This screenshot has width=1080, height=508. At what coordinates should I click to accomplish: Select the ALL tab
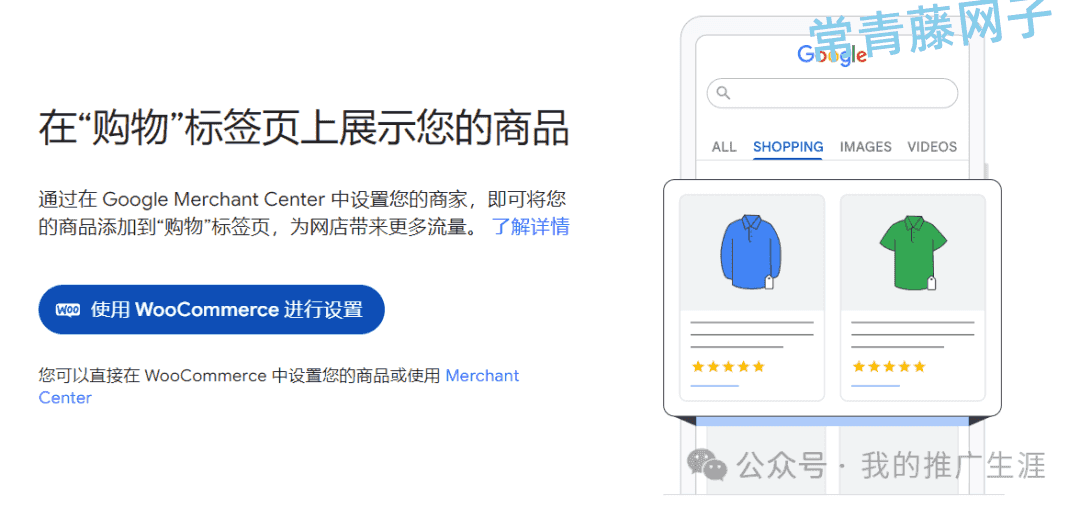coord(724,147)
